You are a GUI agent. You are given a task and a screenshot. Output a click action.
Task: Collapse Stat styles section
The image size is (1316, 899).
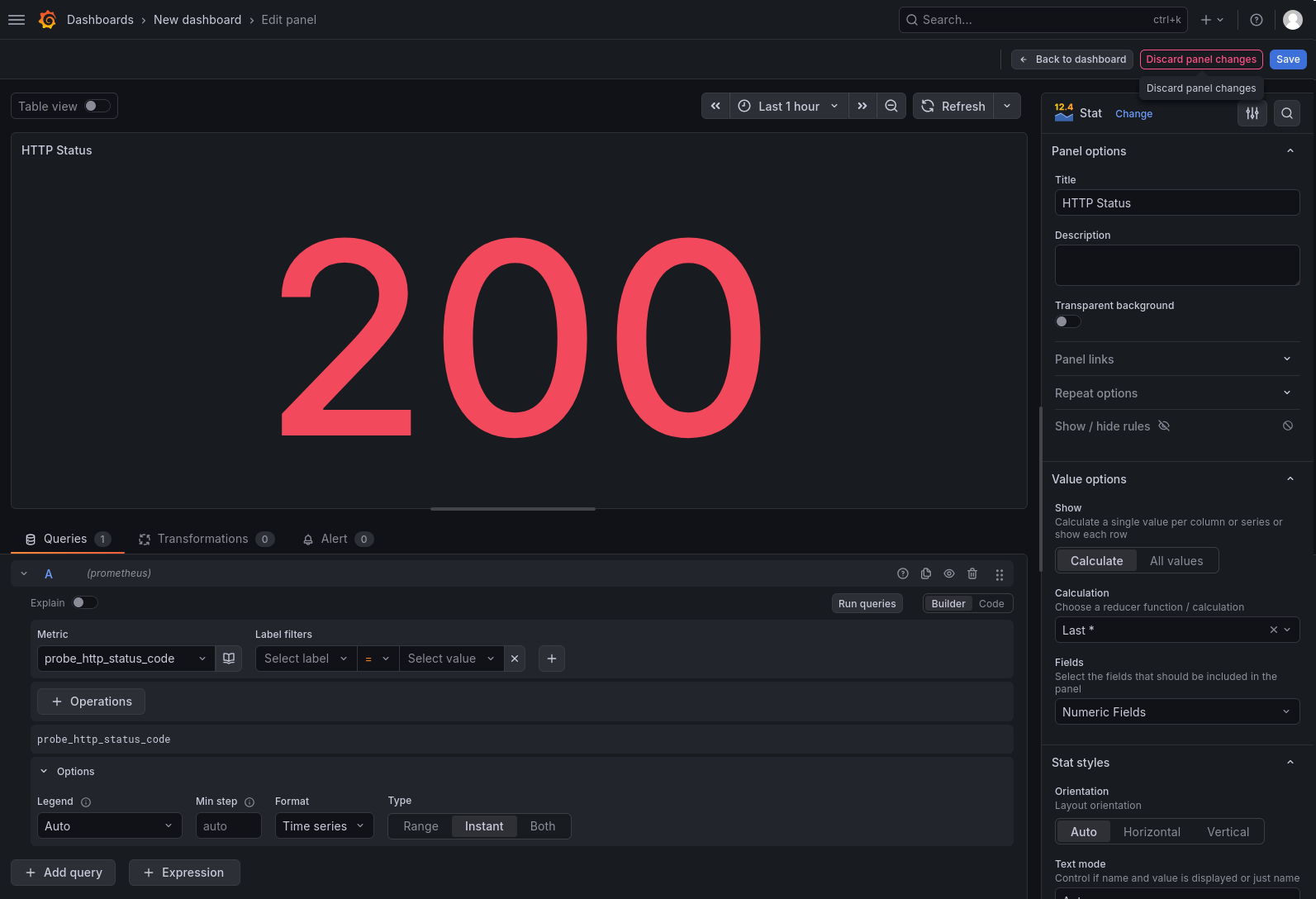1290,762
